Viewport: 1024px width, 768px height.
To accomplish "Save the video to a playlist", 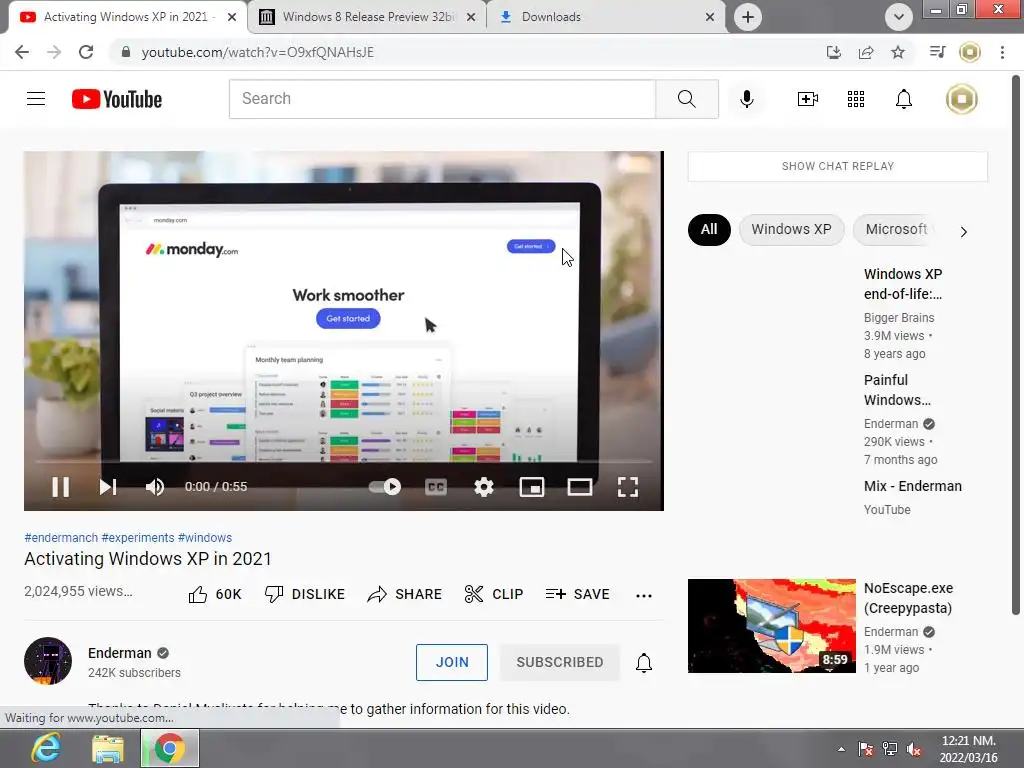I will click(x=577, y=594).
